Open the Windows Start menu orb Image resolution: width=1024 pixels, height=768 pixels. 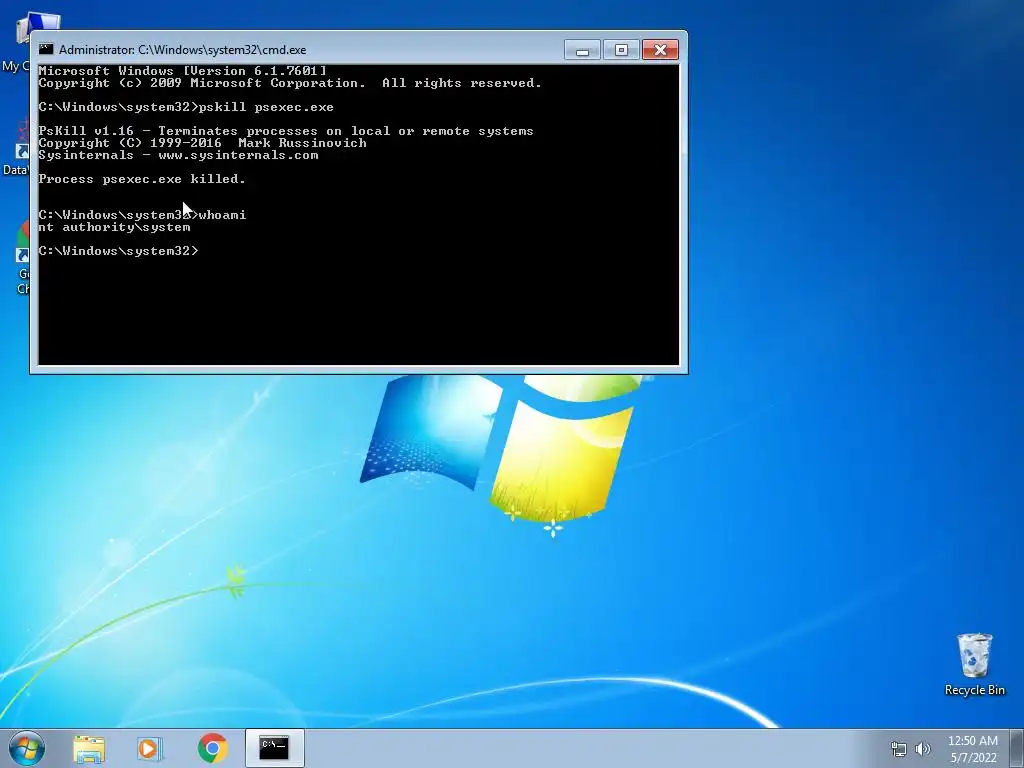27,748
